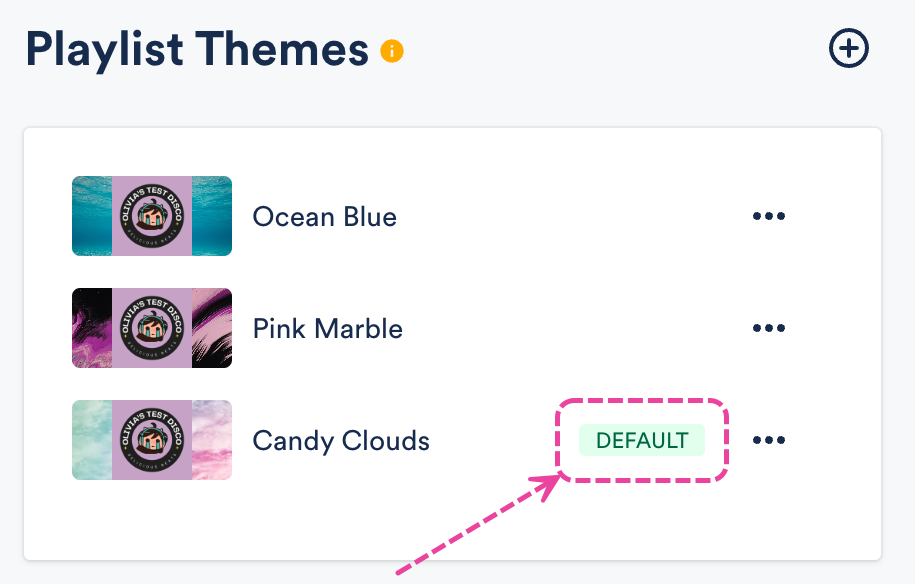Screen dimensions: 915x584
Task: Click the teal cloud side of Candy Clouds thumbnail
Action: point(91,440)
